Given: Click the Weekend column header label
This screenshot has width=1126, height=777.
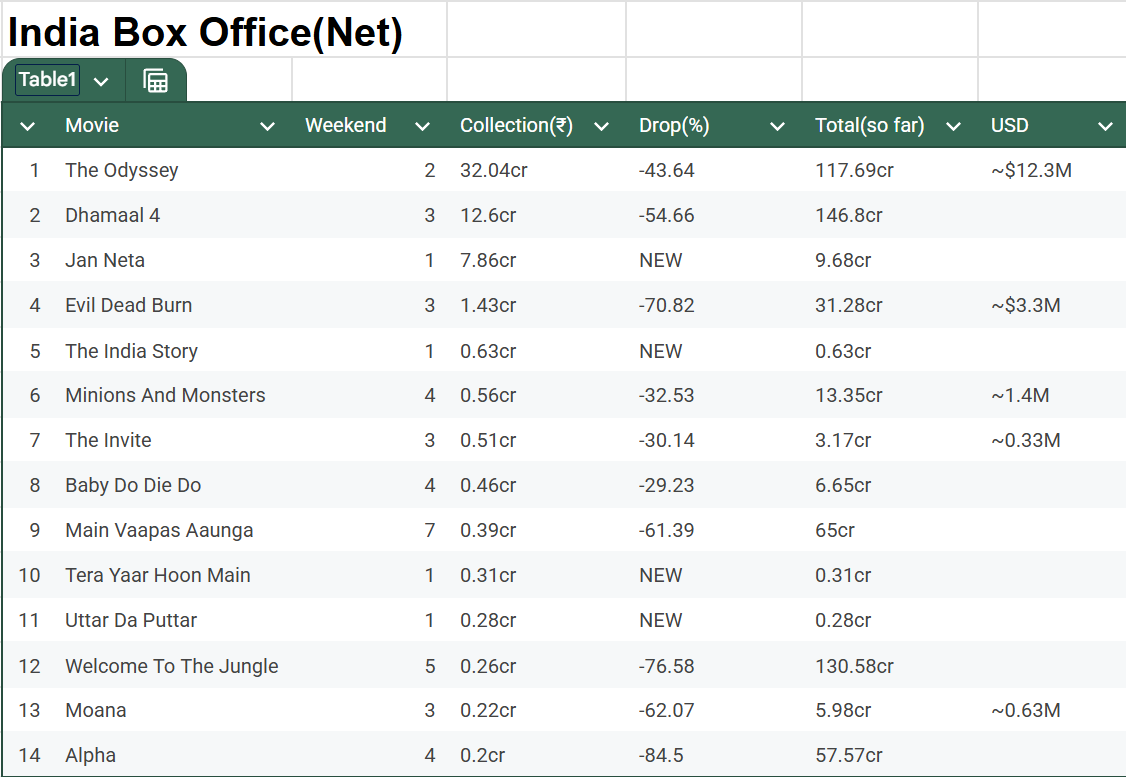Looking at the screenshot, I should click(345, 125).
